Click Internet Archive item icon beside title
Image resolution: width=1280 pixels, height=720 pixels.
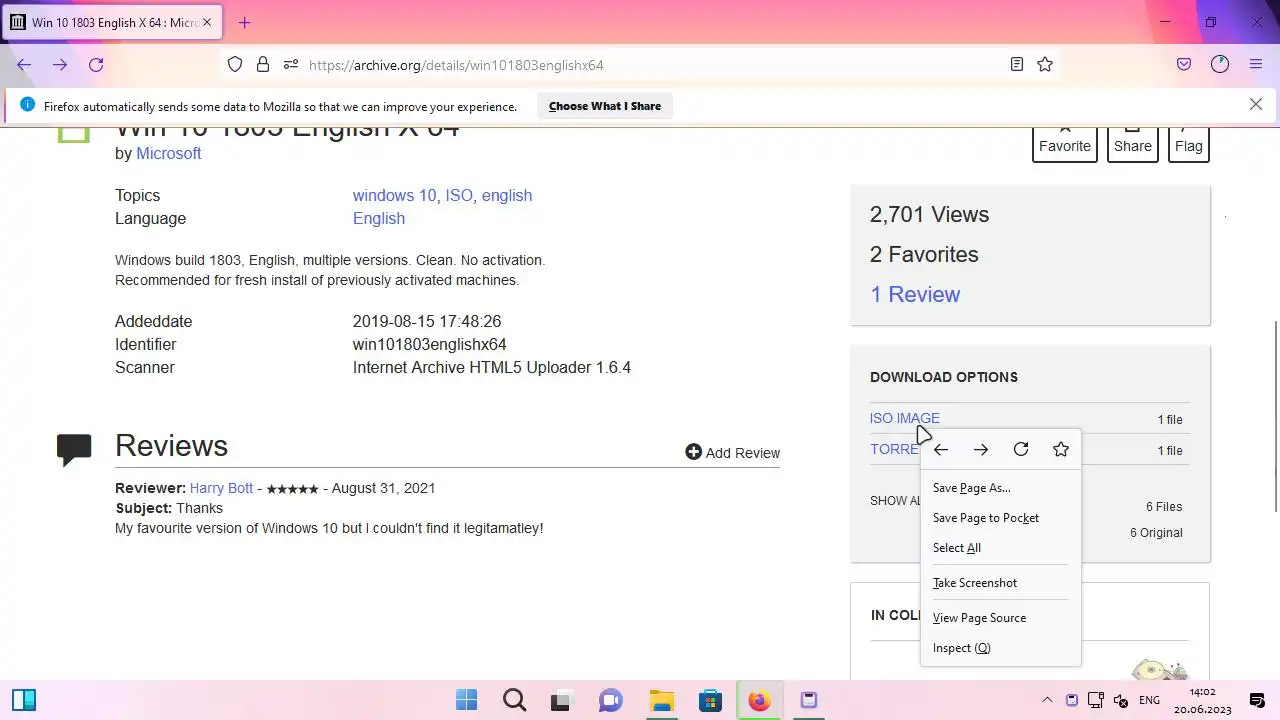click(73, 135)
